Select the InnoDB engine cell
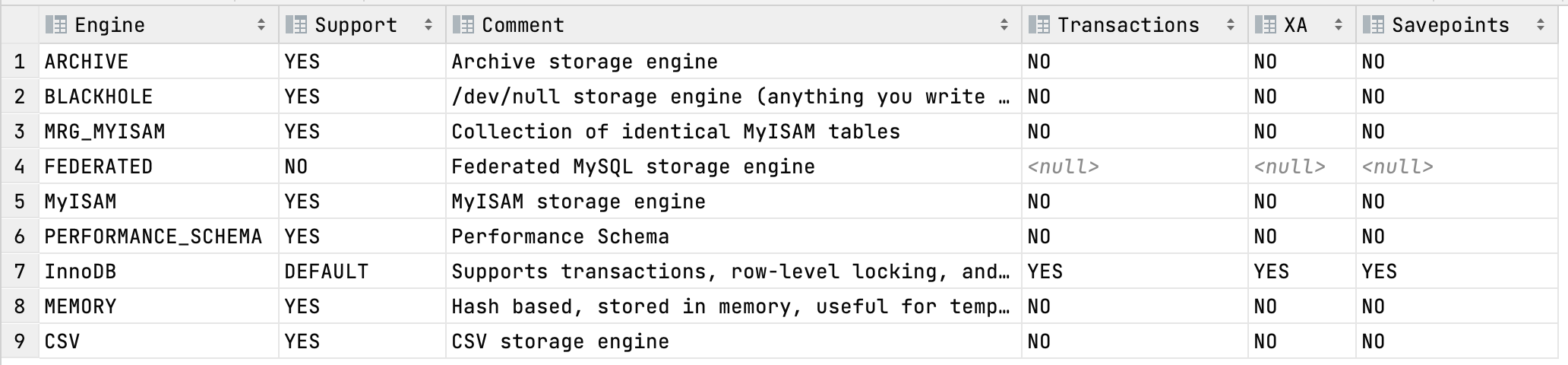 point(159,271)
